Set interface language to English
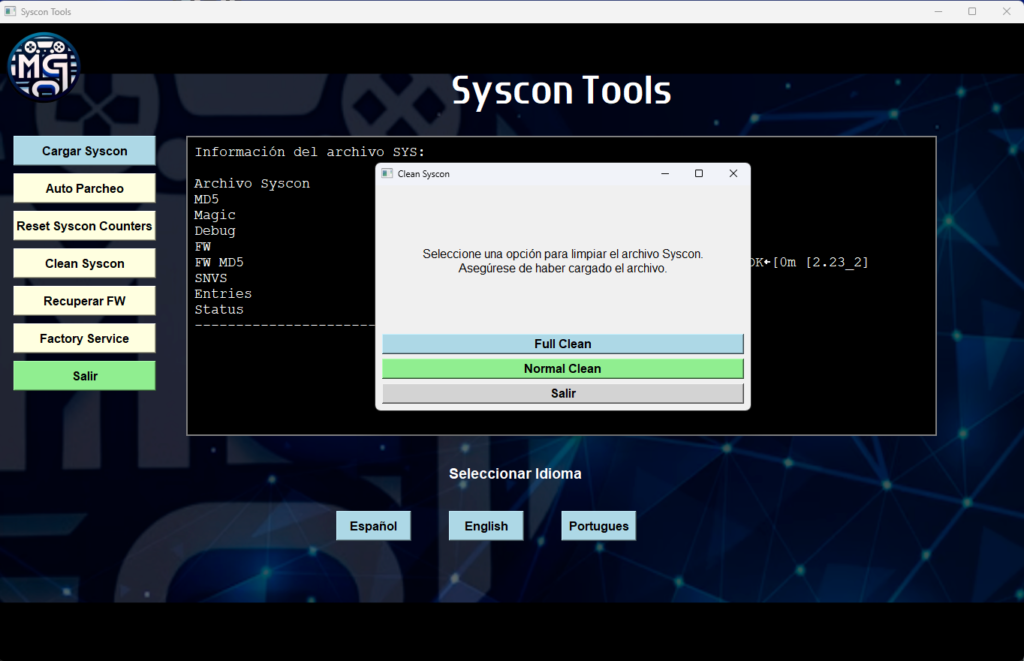 coord(486,526)
